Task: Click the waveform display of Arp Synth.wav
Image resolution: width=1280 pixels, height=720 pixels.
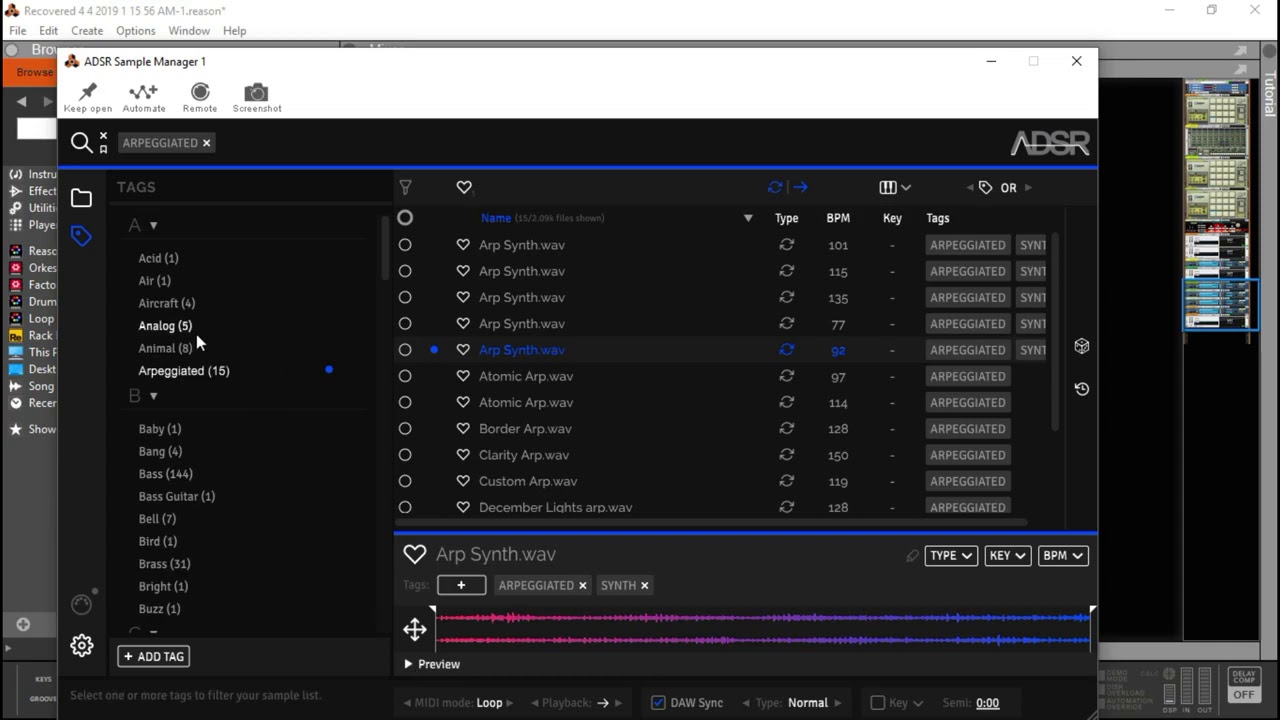Action: pos(764,629)
